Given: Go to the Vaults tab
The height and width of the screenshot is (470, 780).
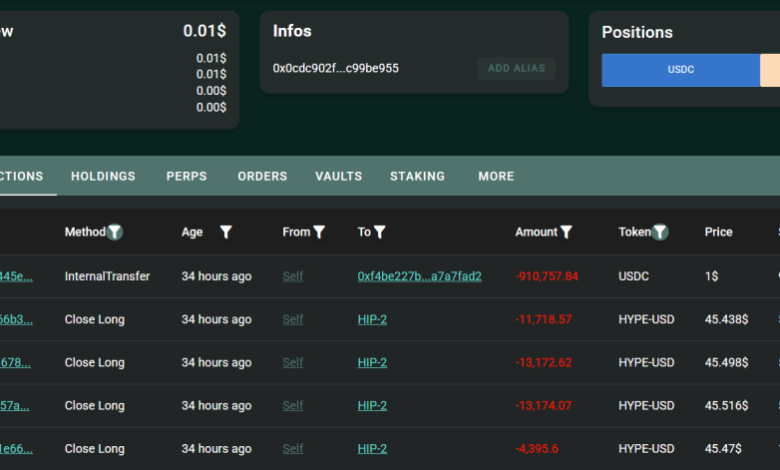Looking at the screenshot, I should click(x=338, y=176).
